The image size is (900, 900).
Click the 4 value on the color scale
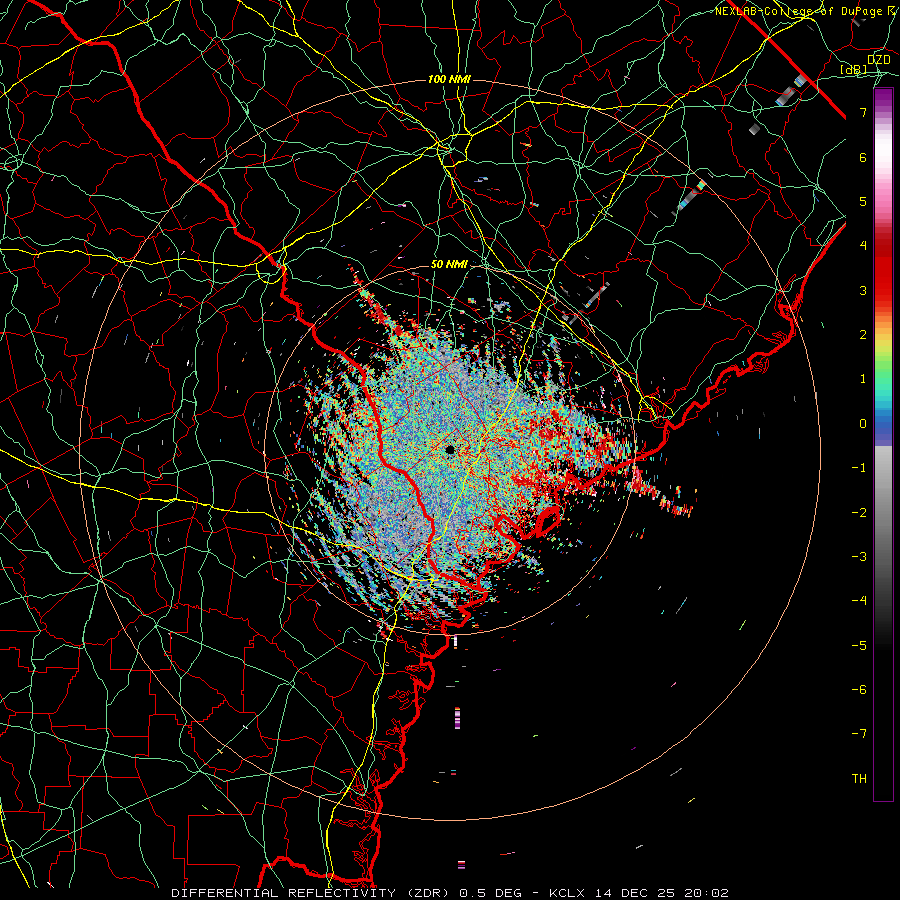[863, 246]
